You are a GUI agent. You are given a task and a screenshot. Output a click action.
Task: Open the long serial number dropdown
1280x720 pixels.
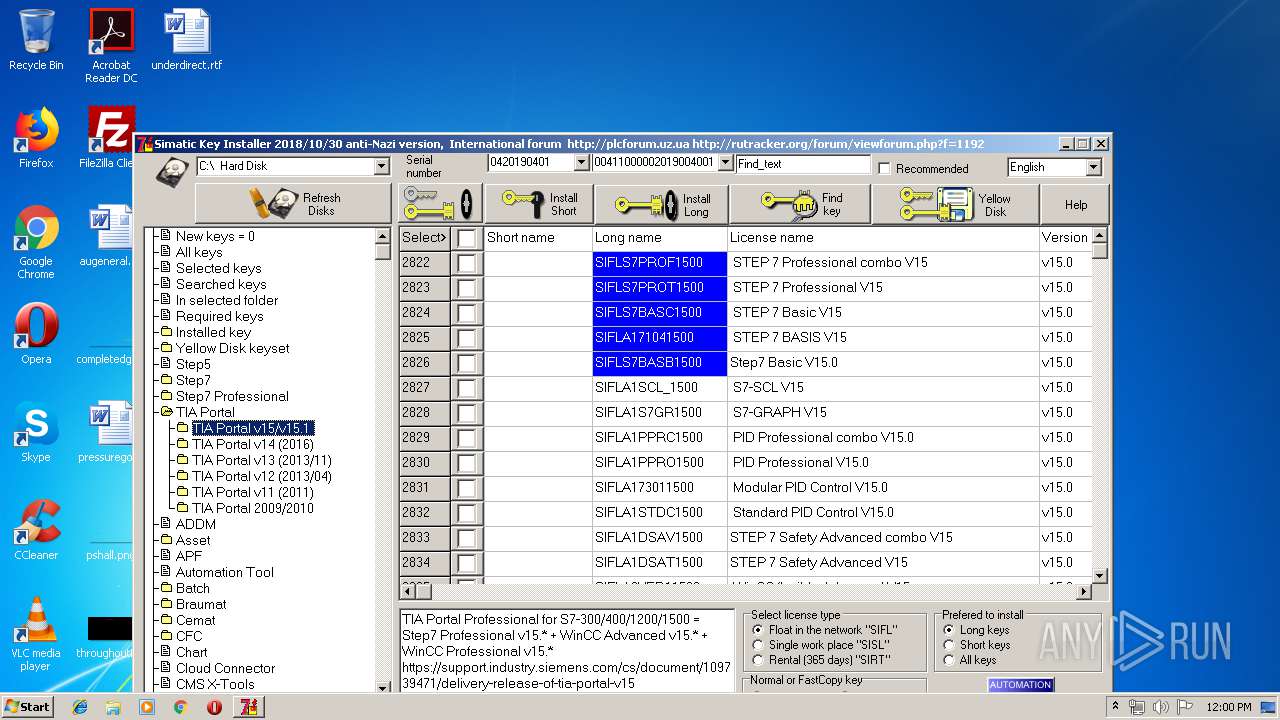(x=726, y=163)
